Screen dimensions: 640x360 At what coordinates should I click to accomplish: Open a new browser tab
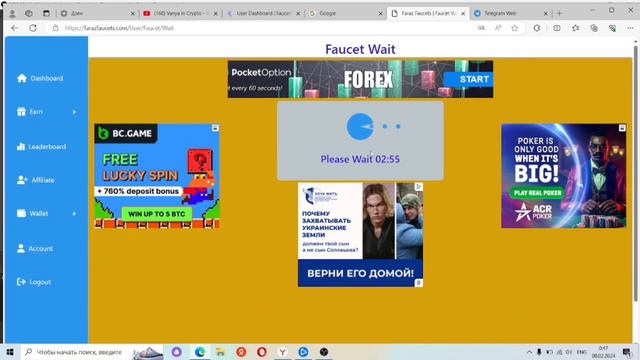tap(560, 13)
